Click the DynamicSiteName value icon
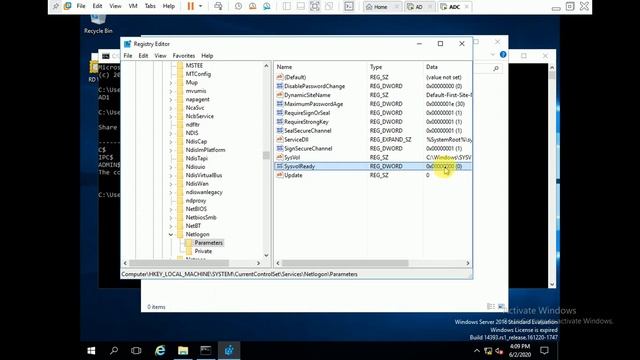The width and height of the screenshot is (640, 360). click(280, 95)
